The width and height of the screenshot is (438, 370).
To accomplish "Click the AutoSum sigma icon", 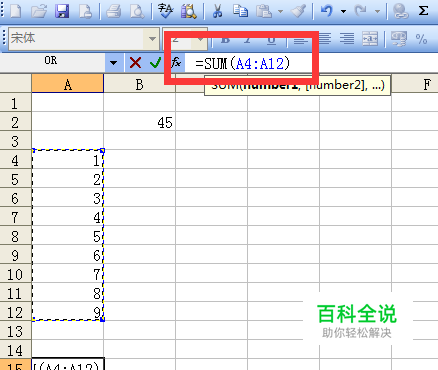I will pyautogui.click(x=423, y=11).
